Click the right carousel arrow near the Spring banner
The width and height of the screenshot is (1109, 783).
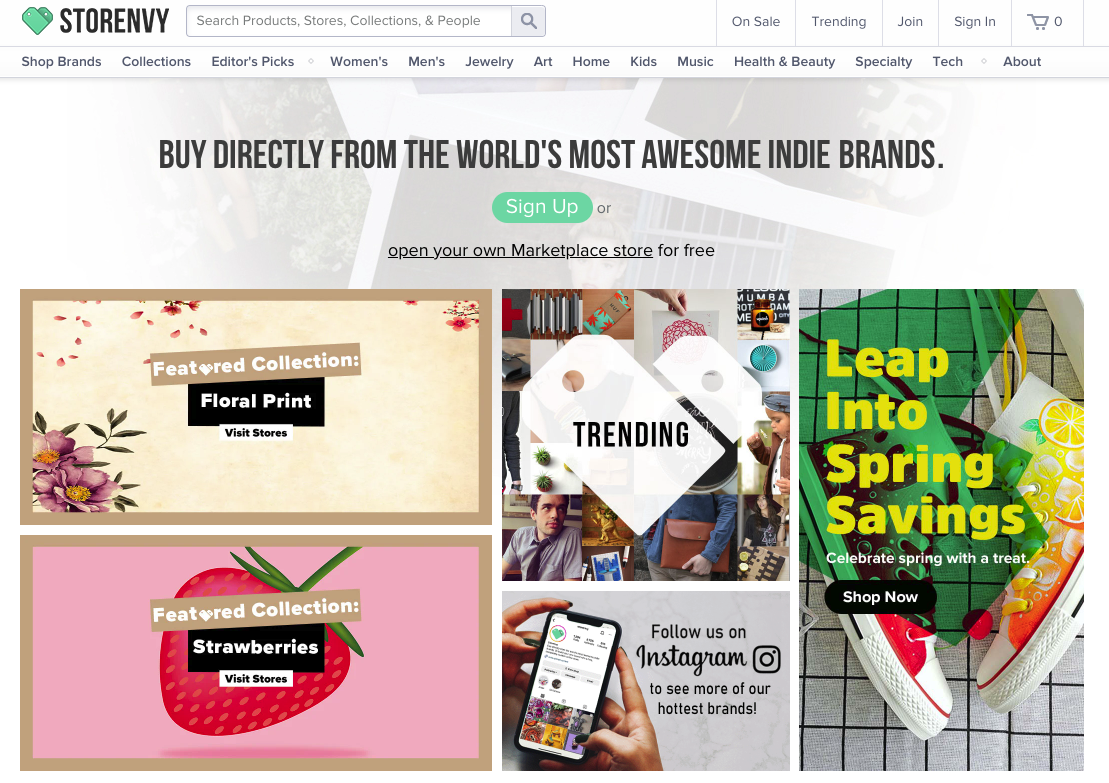806,620
